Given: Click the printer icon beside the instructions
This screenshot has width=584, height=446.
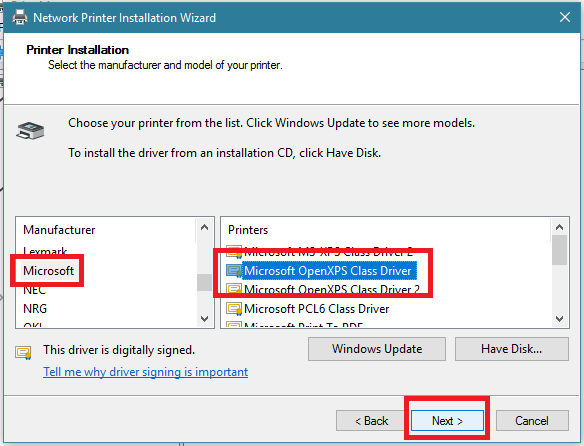Looking at the screenshot, I should (x=30, y=130).
